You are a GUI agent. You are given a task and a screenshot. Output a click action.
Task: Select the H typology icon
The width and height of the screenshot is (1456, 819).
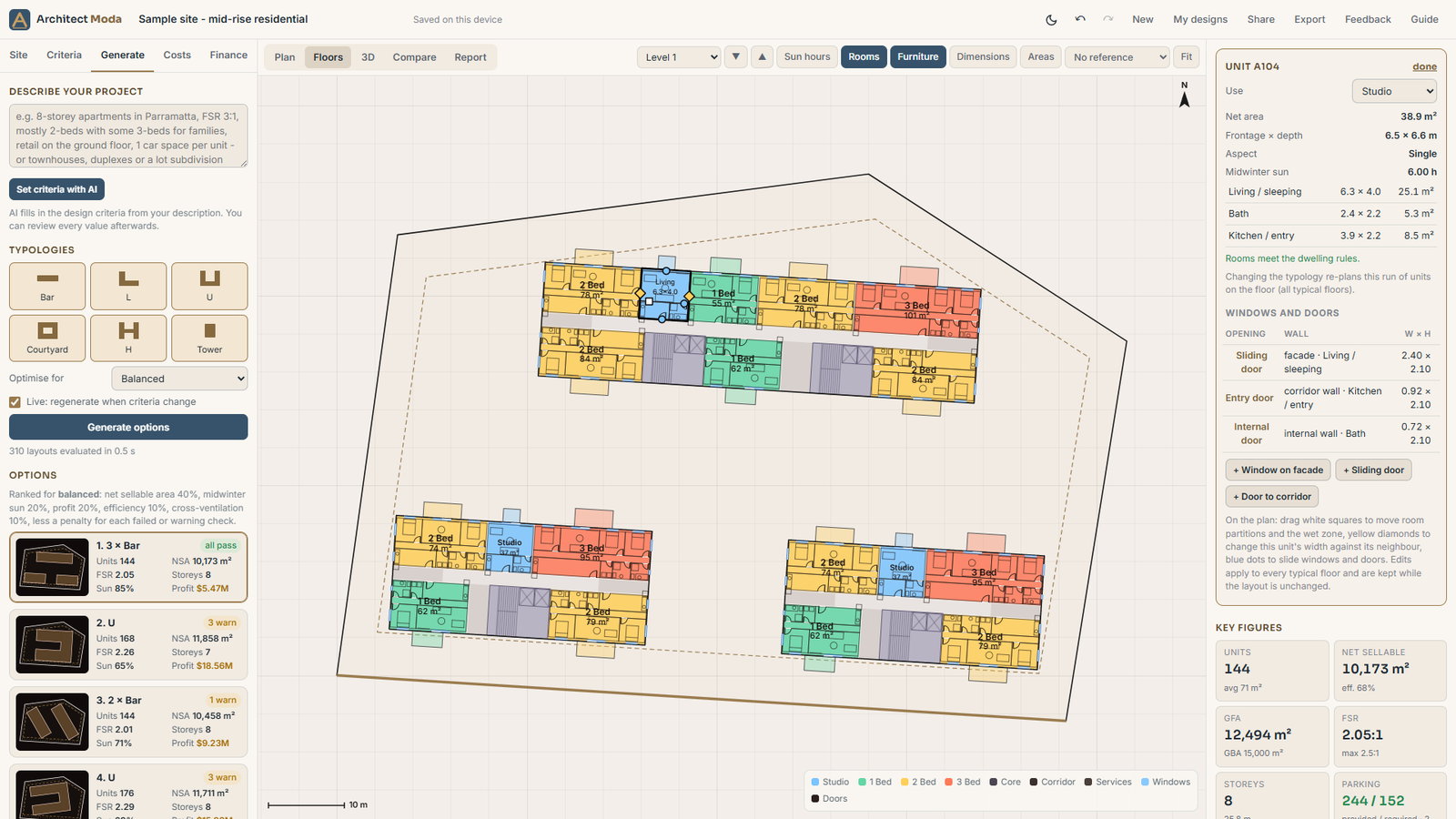click(x=128, y=339)
